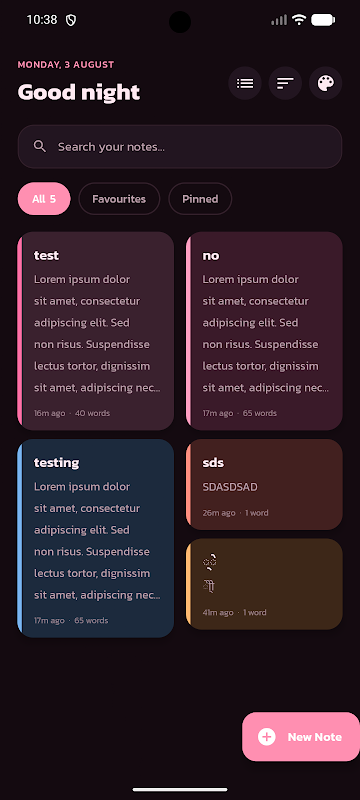Screen dimensions: 360x800
Task: Tap the battery status icon
Action: click(x=323, y=20)
